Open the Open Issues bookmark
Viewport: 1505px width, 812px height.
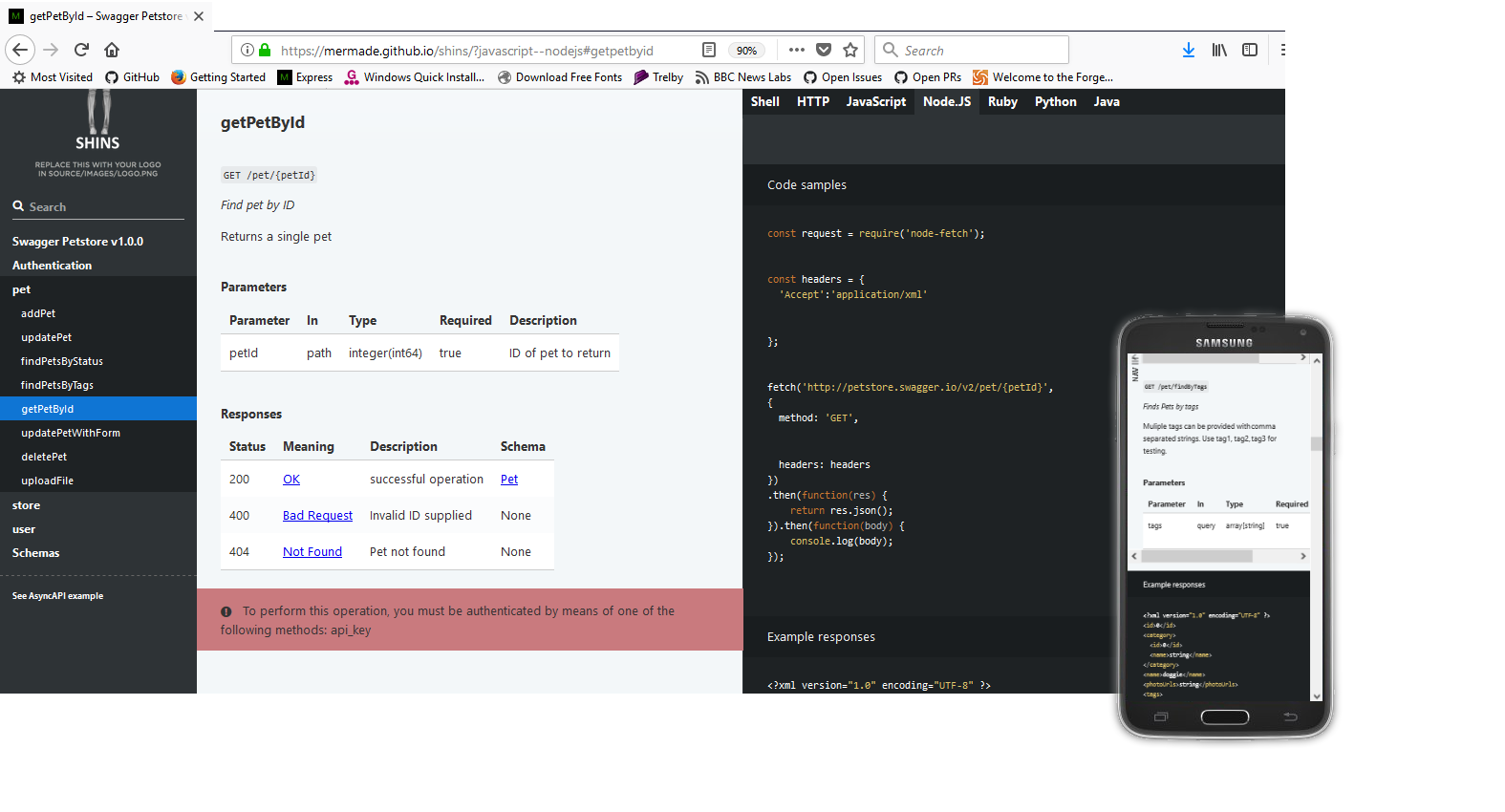[x=843, y=77]
